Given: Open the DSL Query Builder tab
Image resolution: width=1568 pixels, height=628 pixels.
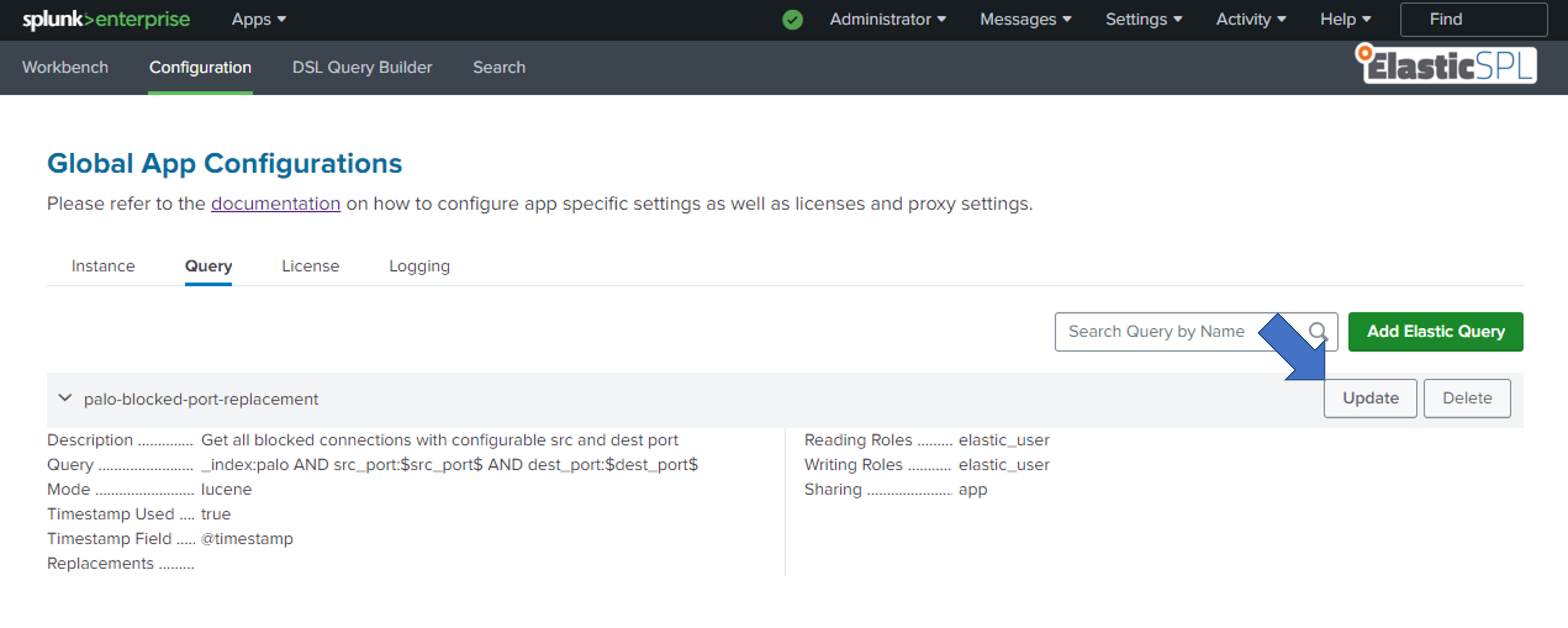Looking at the screenshot, I should coord(361,67).
